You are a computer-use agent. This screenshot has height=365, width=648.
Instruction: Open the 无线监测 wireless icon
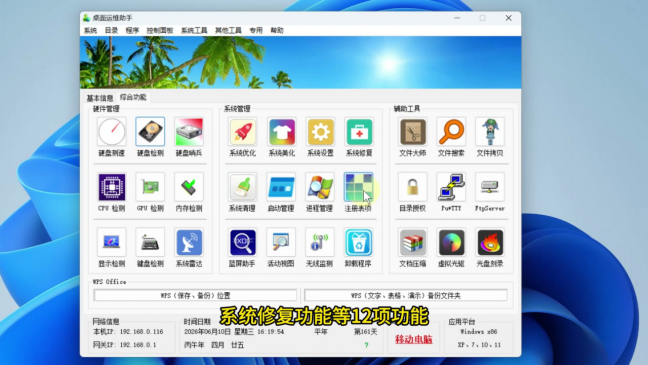click(x=320, y=242)
